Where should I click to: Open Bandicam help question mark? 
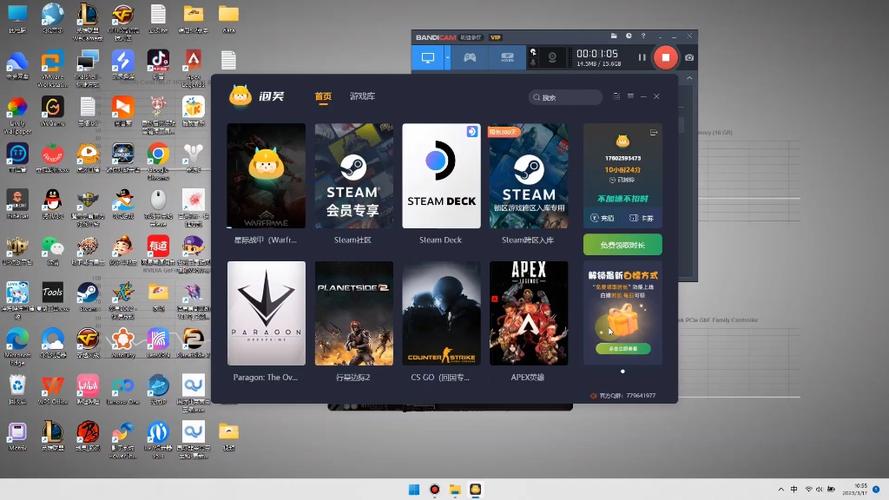click(x=643, y=36)
